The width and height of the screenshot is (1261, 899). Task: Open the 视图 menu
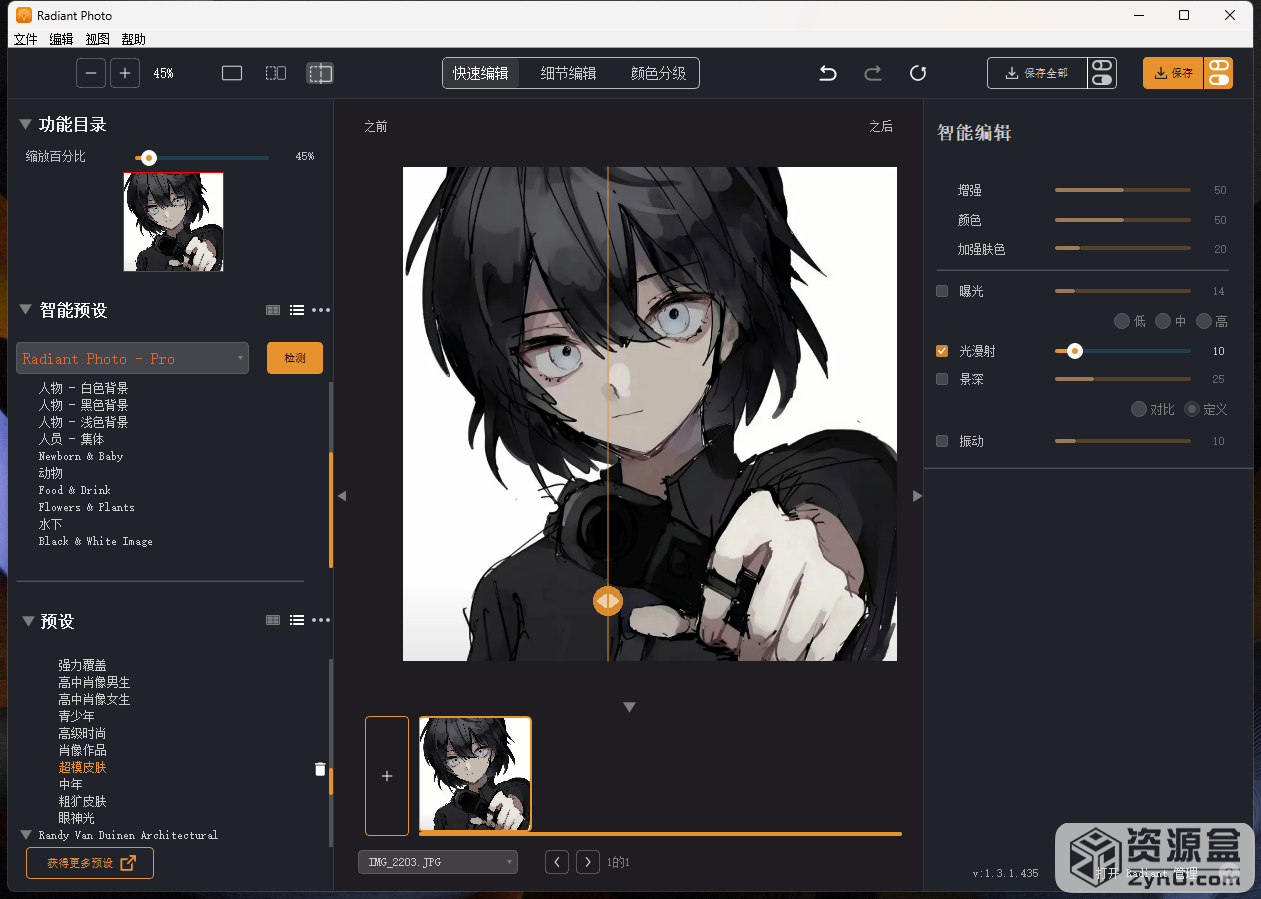point(97,39)
